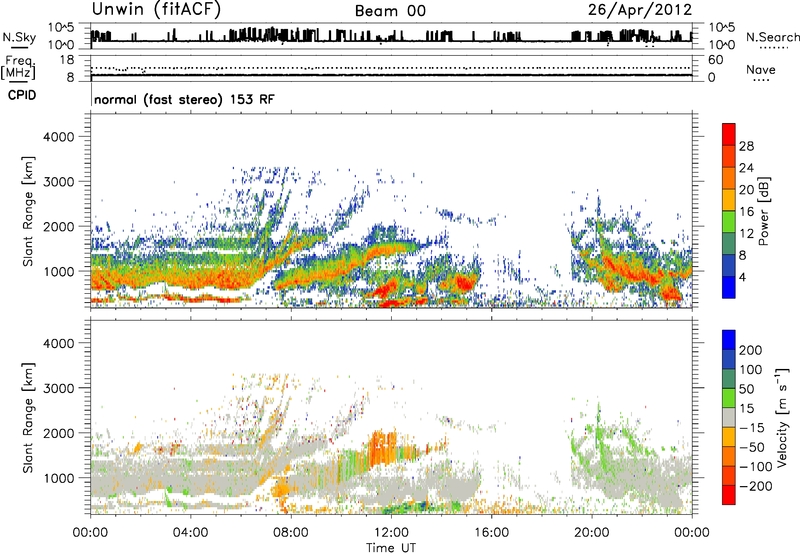Click the red top segment of Power color bar

729,135
